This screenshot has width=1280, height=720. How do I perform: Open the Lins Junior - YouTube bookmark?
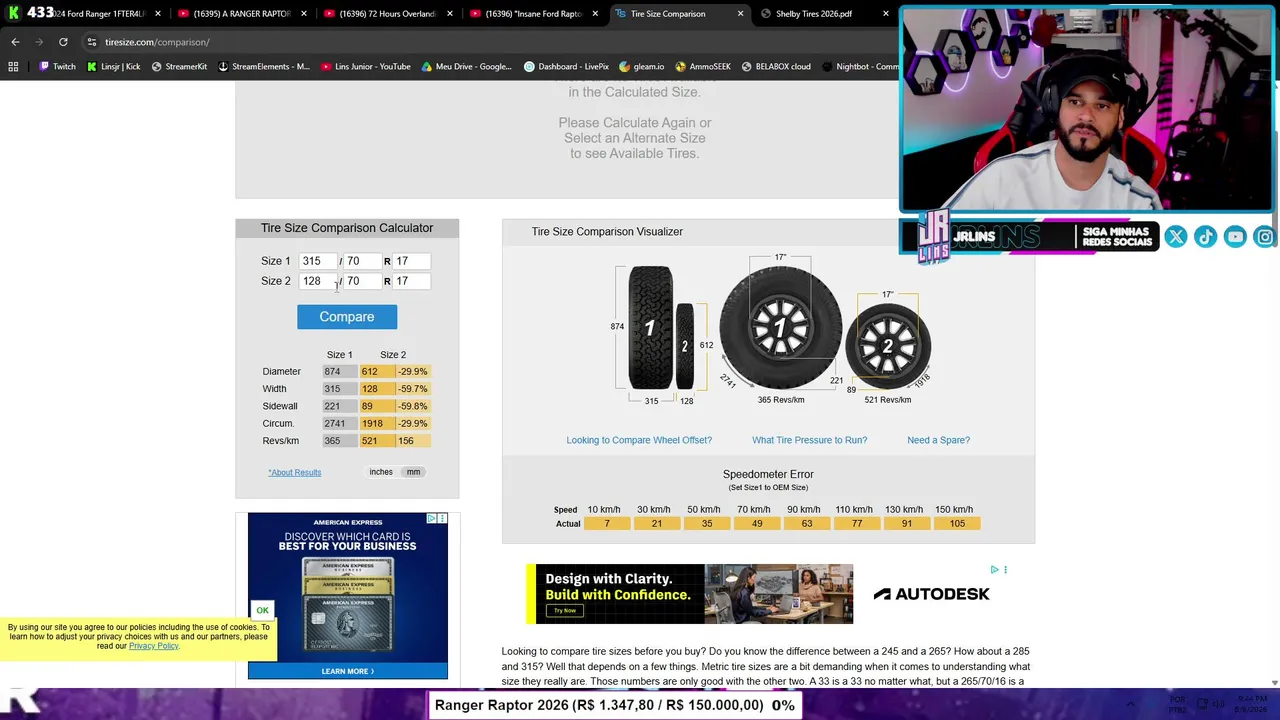click(x=366, y=67)
